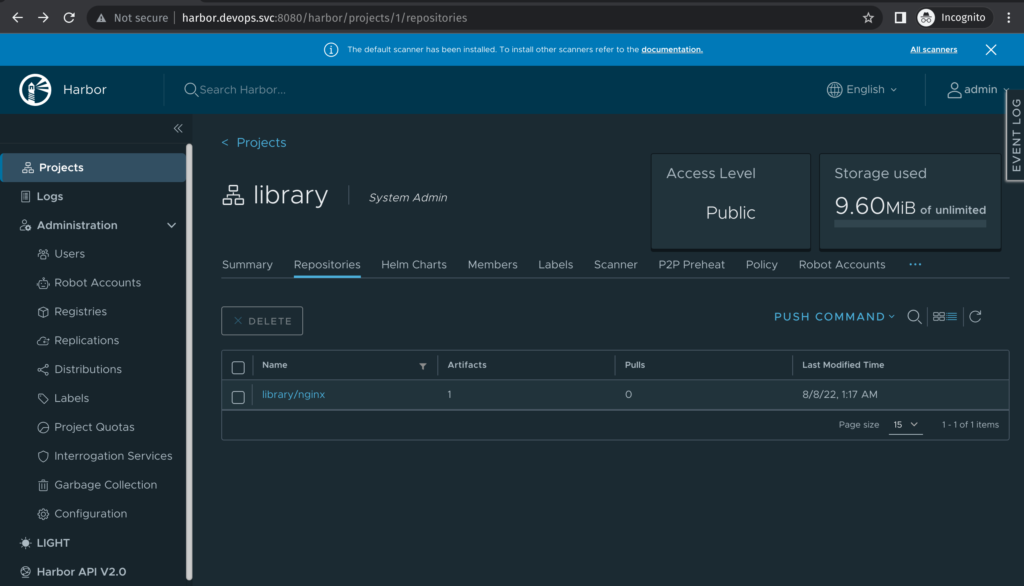Click the Harbor lighthouse logo
The image size is (1024, 586).
(35, 90)
